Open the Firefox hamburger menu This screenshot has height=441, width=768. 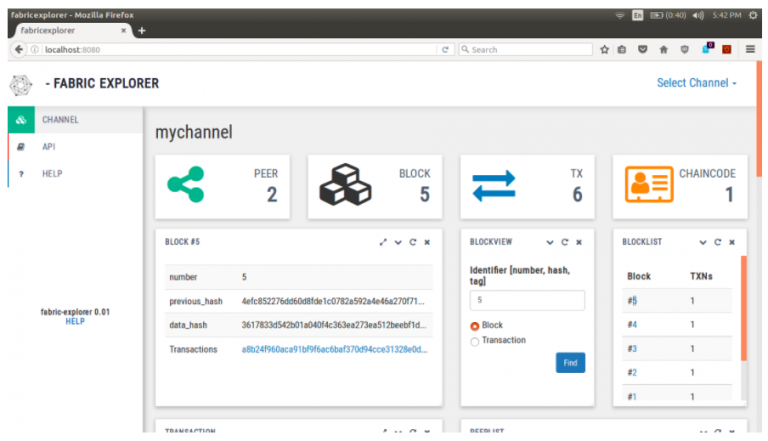click(x=750, y=50)
